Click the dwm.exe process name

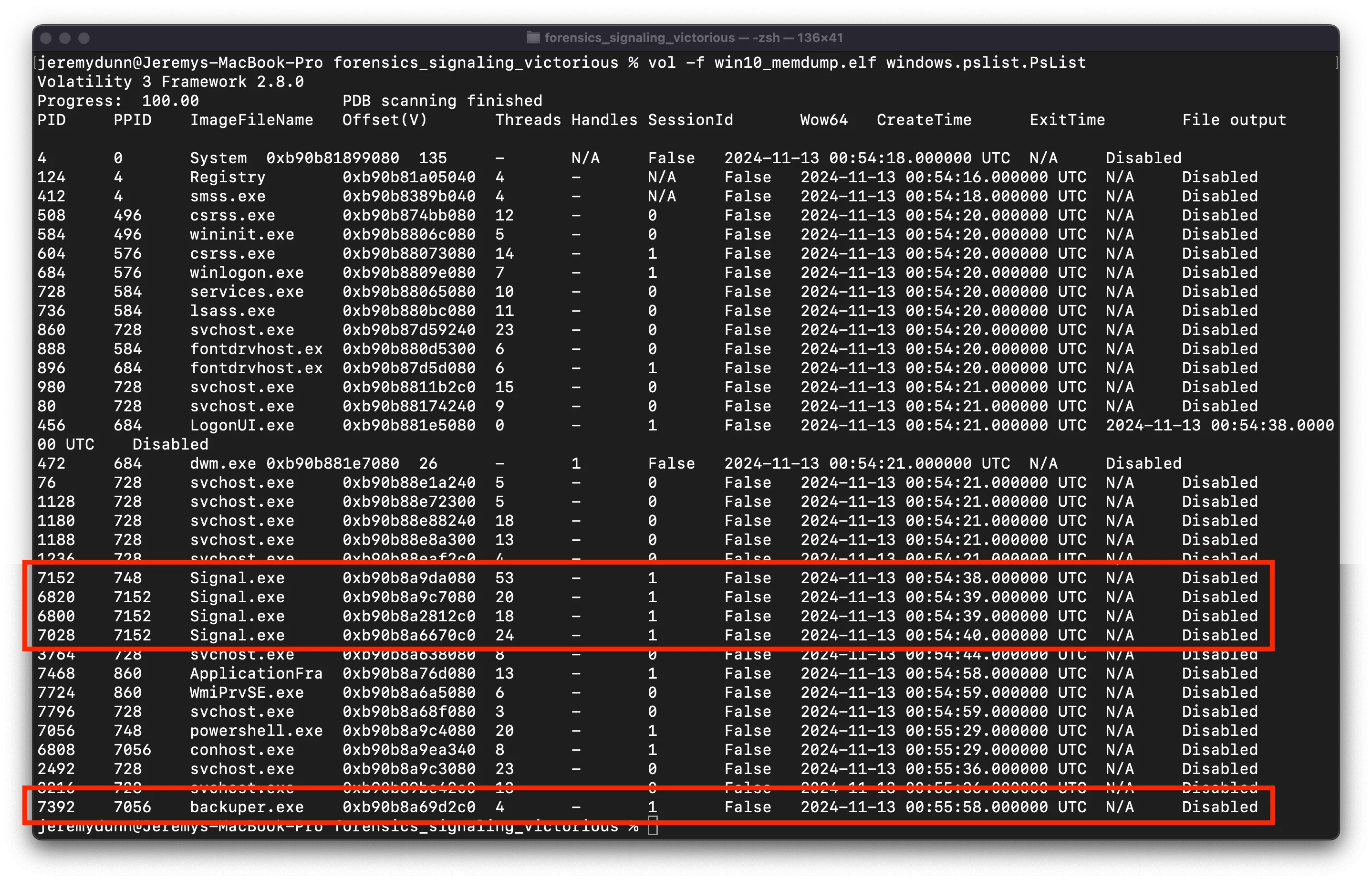[x=223, y=463]
